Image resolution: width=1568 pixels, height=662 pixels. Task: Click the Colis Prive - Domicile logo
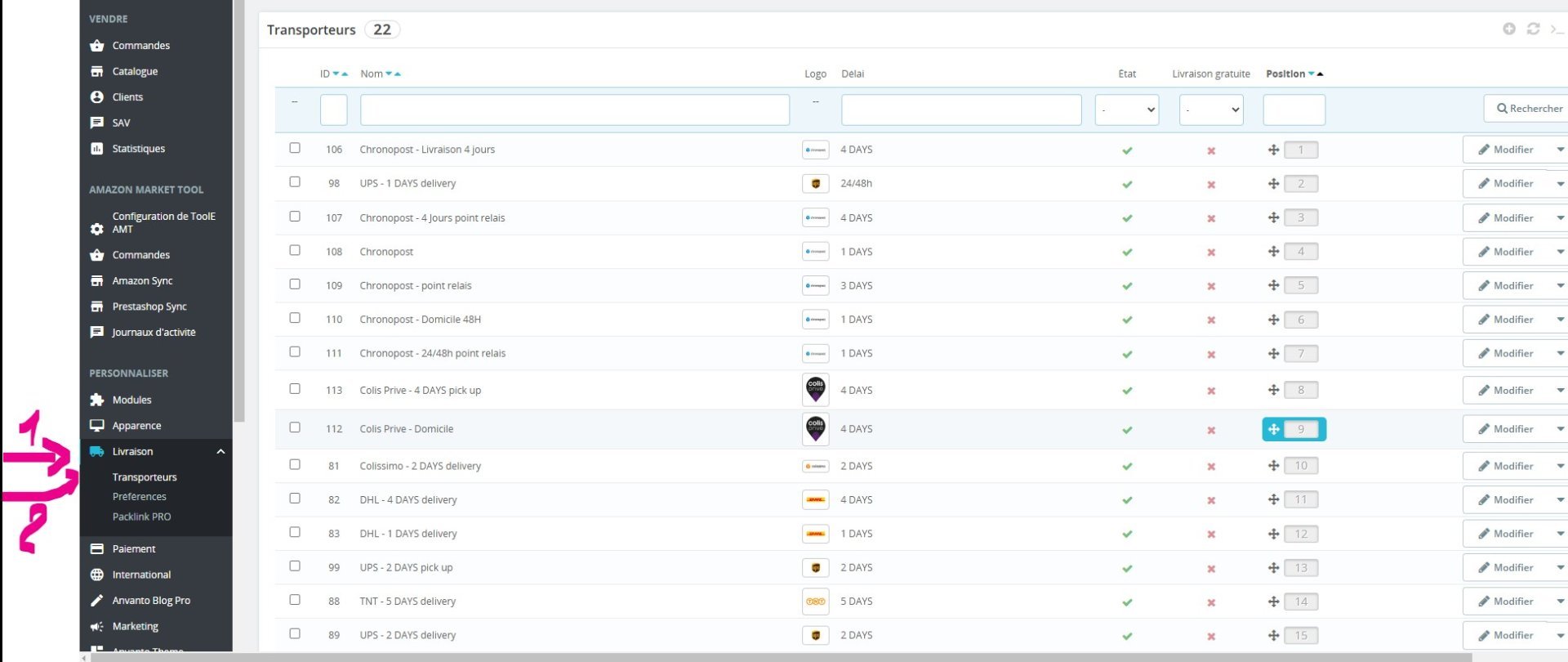(815, 429)
